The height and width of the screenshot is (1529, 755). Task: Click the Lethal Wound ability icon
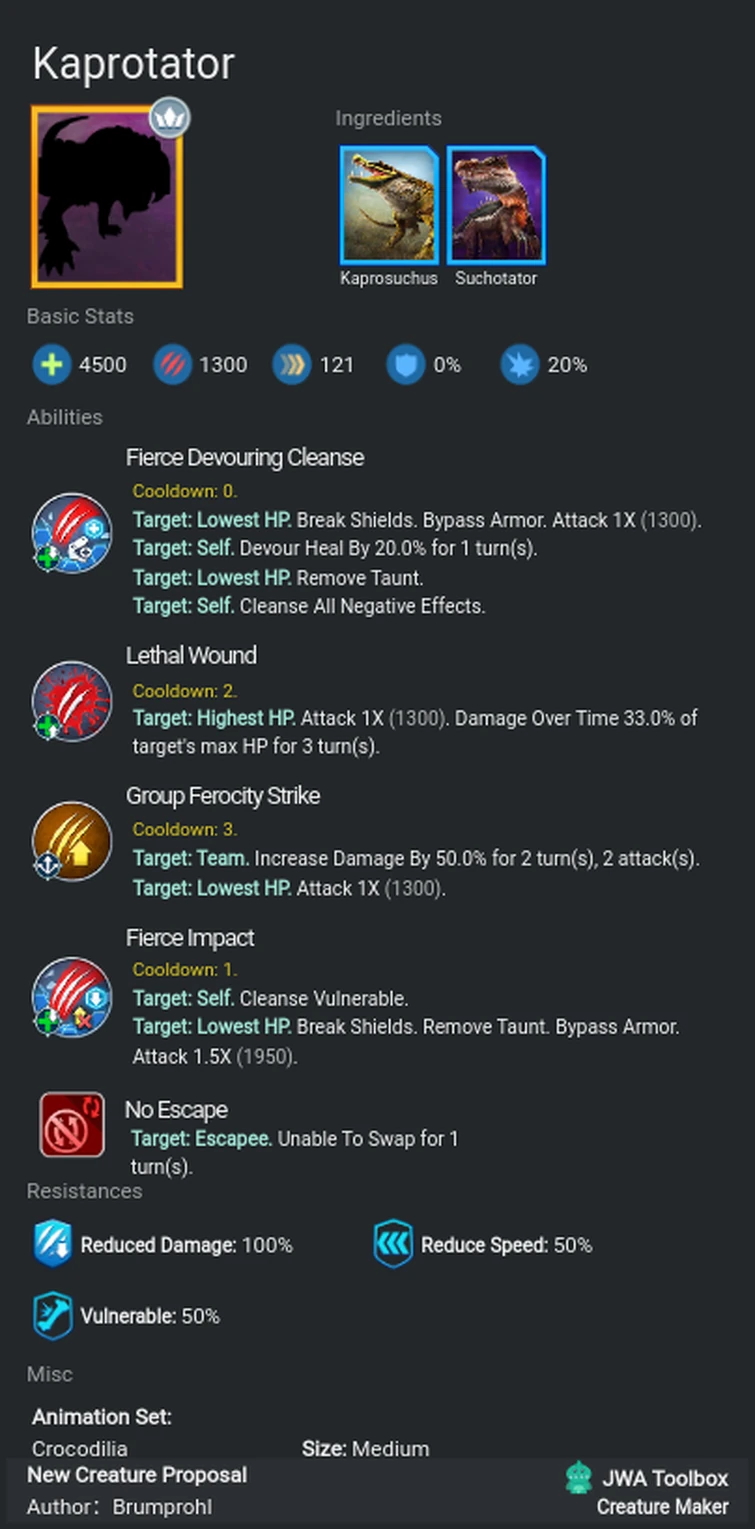point(71,700)
